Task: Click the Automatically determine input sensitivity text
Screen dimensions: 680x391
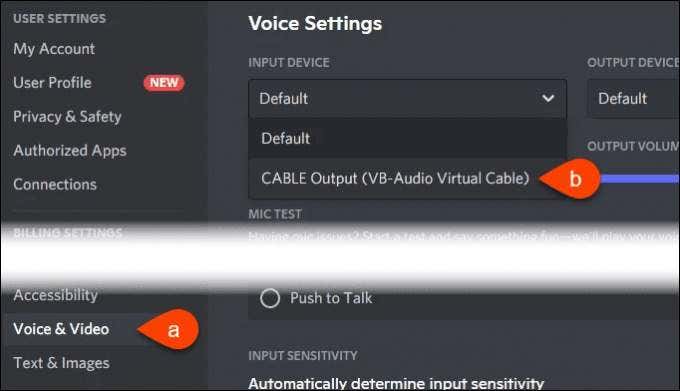Action: [x=396, y=384]
